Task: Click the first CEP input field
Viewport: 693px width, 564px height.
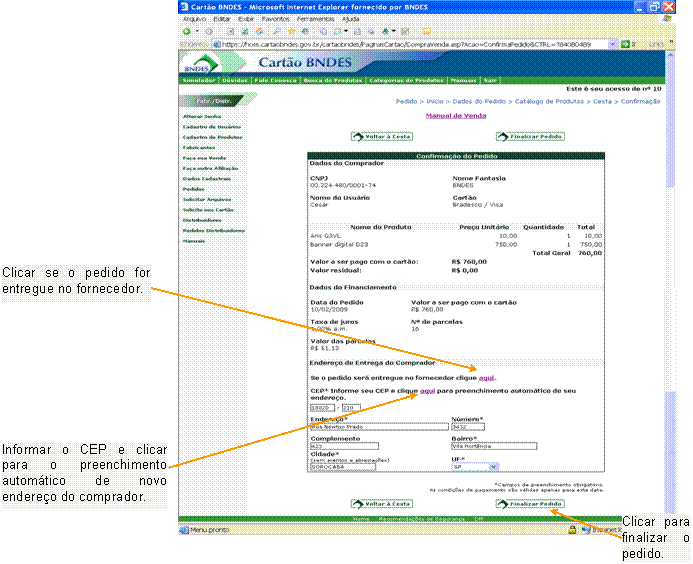Action: [x=323, y=408]
